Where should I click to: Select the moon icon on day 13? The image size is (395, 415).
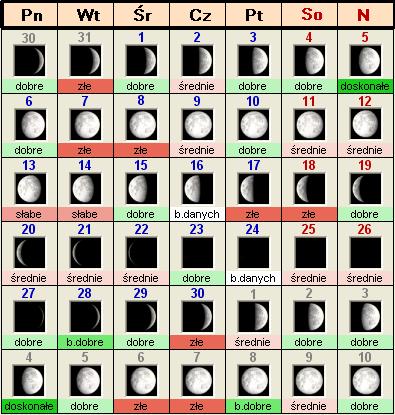click(x=29, y=189)
